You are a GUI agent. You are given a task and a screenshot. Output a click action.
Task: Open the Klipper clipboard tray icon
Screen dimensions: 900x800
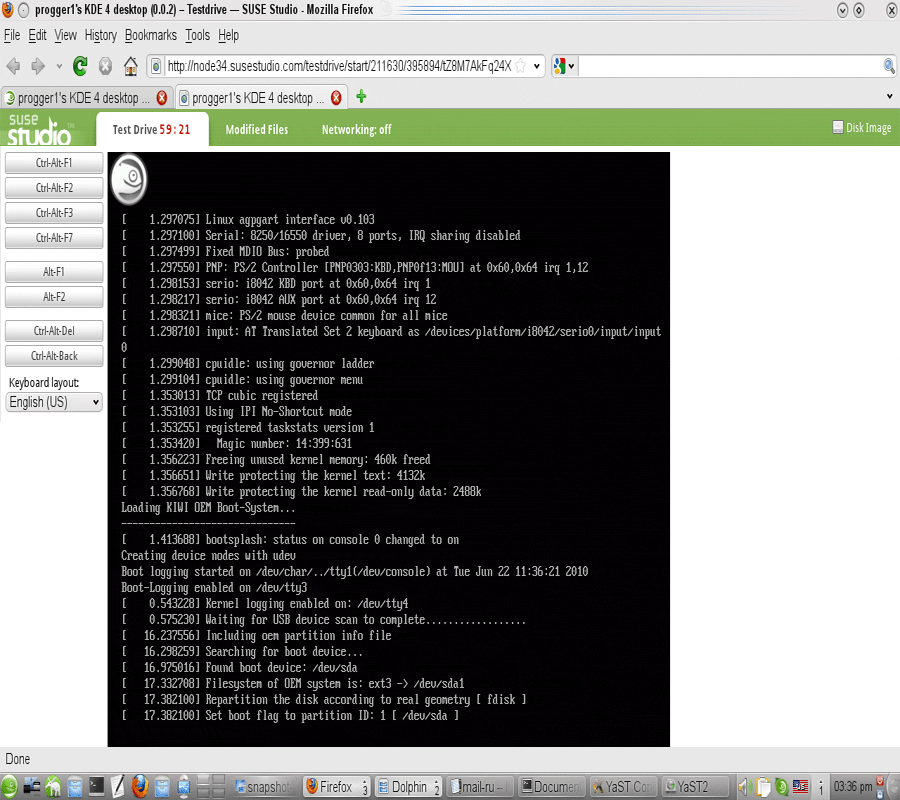coord(763,787)
